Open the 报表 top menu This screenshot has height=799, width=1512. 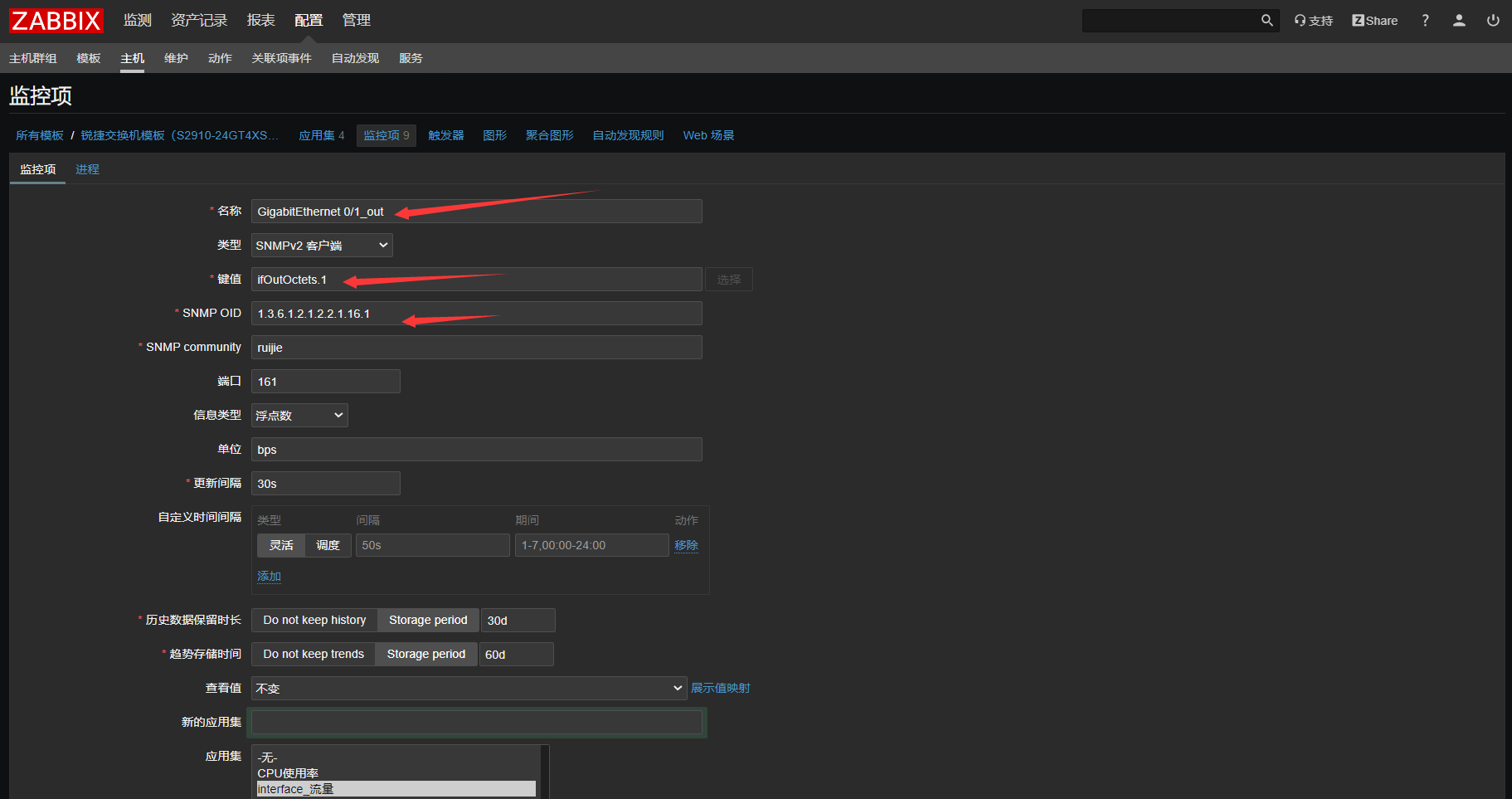point(260,20)
